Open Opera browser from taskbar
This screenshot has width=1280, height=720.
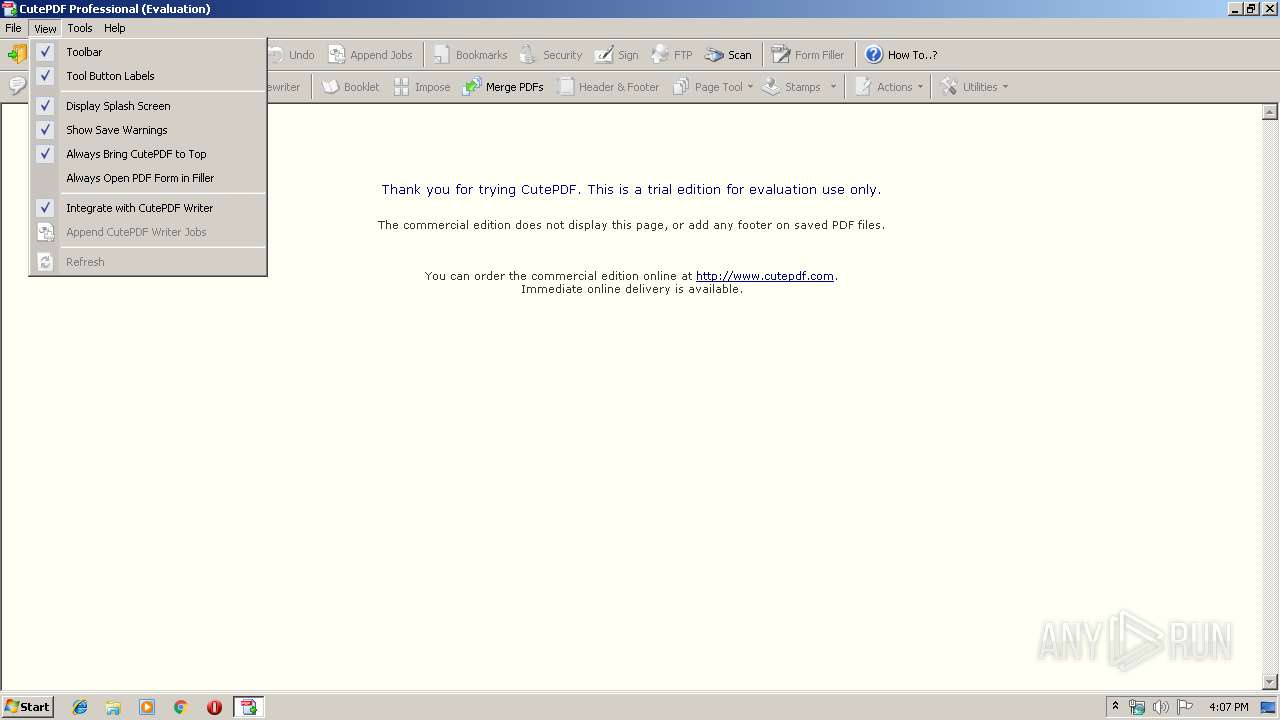(214, 707)
